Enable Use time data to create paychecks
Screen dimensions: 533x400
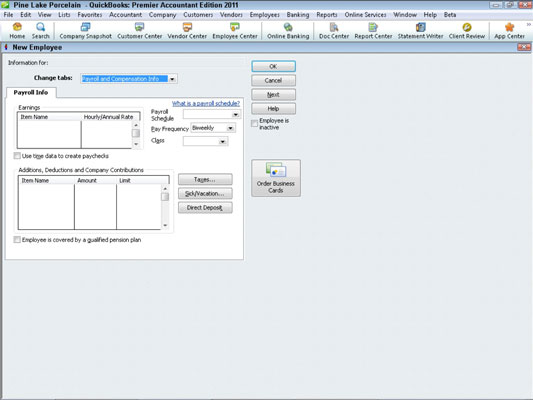(17, 156)
